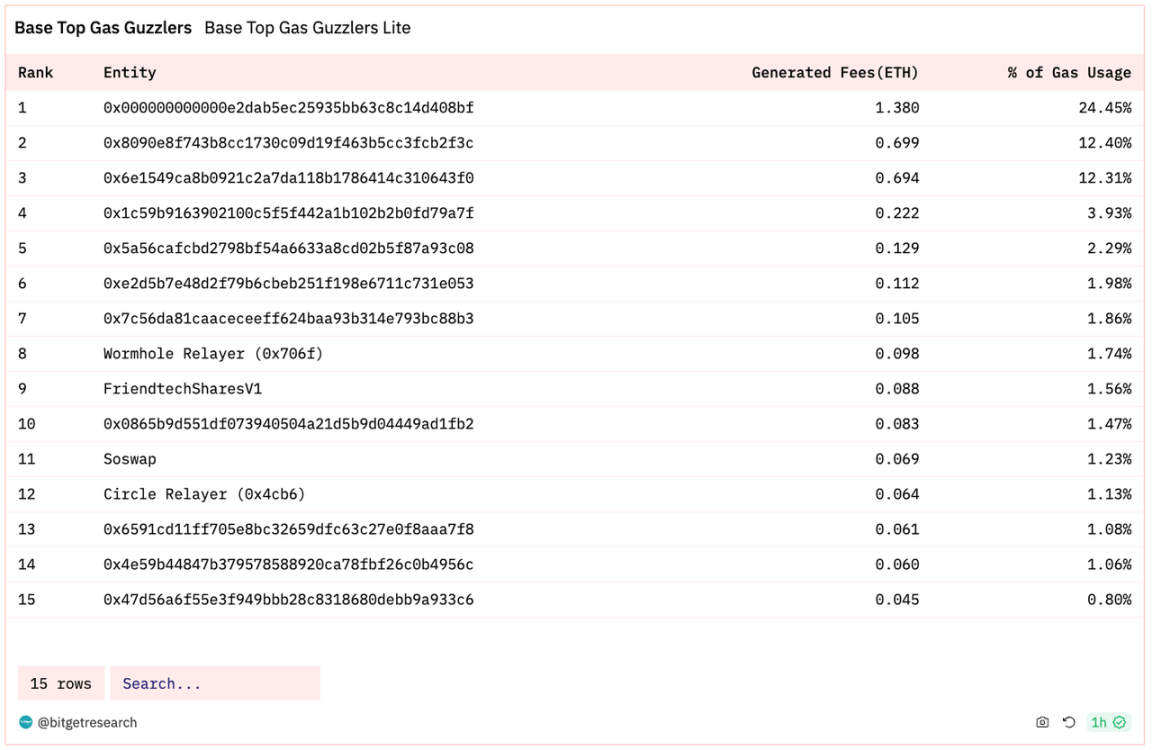The height and width of the screenshot is (750, 1152).
Task: Select the Wormhole Relayer (0x706f) entry
Action: pos(213,353)
